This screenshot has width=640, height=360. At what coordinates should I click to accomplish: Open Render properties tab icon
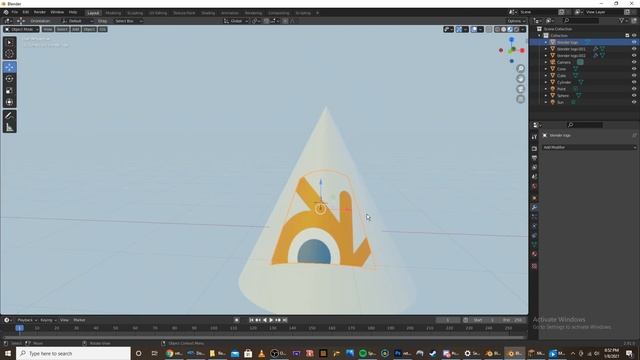[534, 149]
